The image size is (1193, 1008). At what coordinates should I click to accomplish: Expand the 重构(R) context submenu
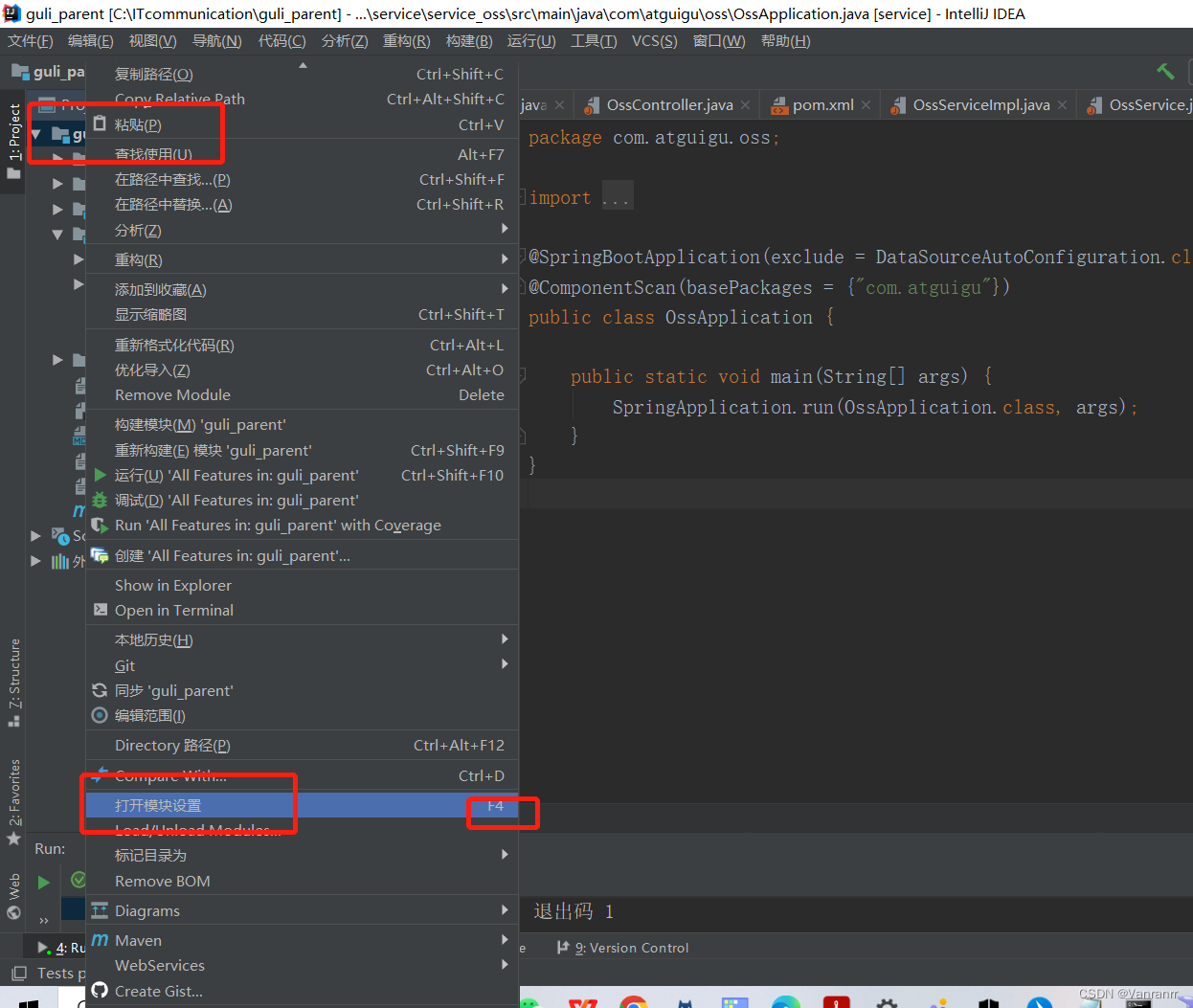pos(302,259)
